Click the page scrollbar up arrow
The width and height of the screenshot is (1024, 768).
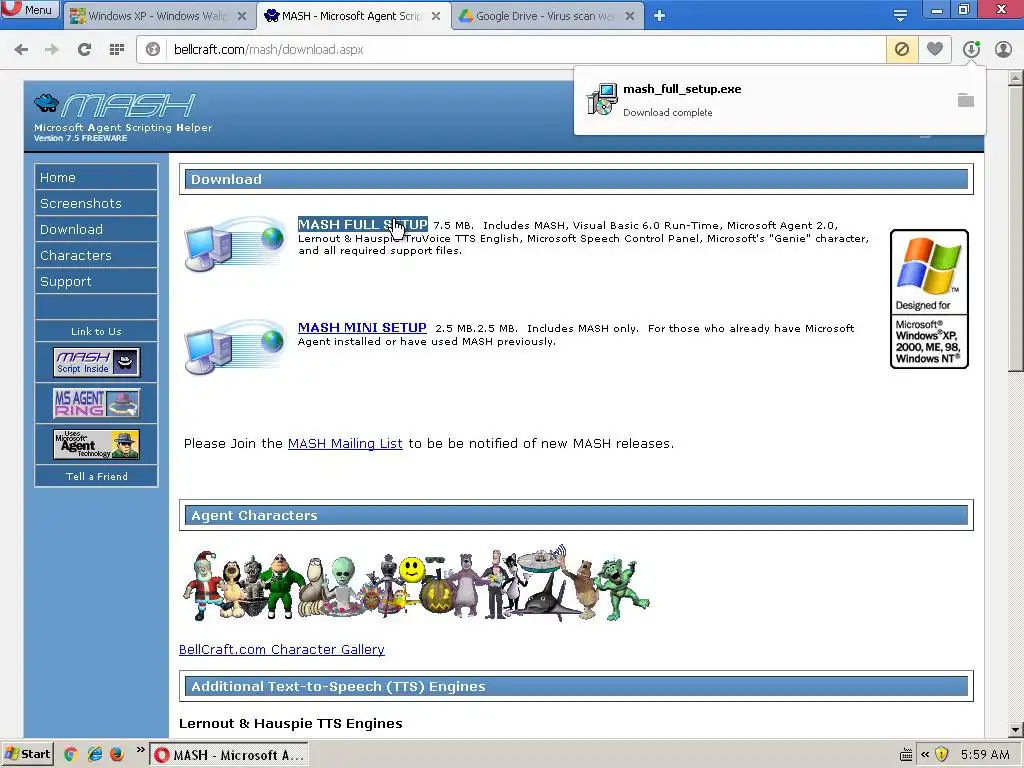coord(1016,78)
